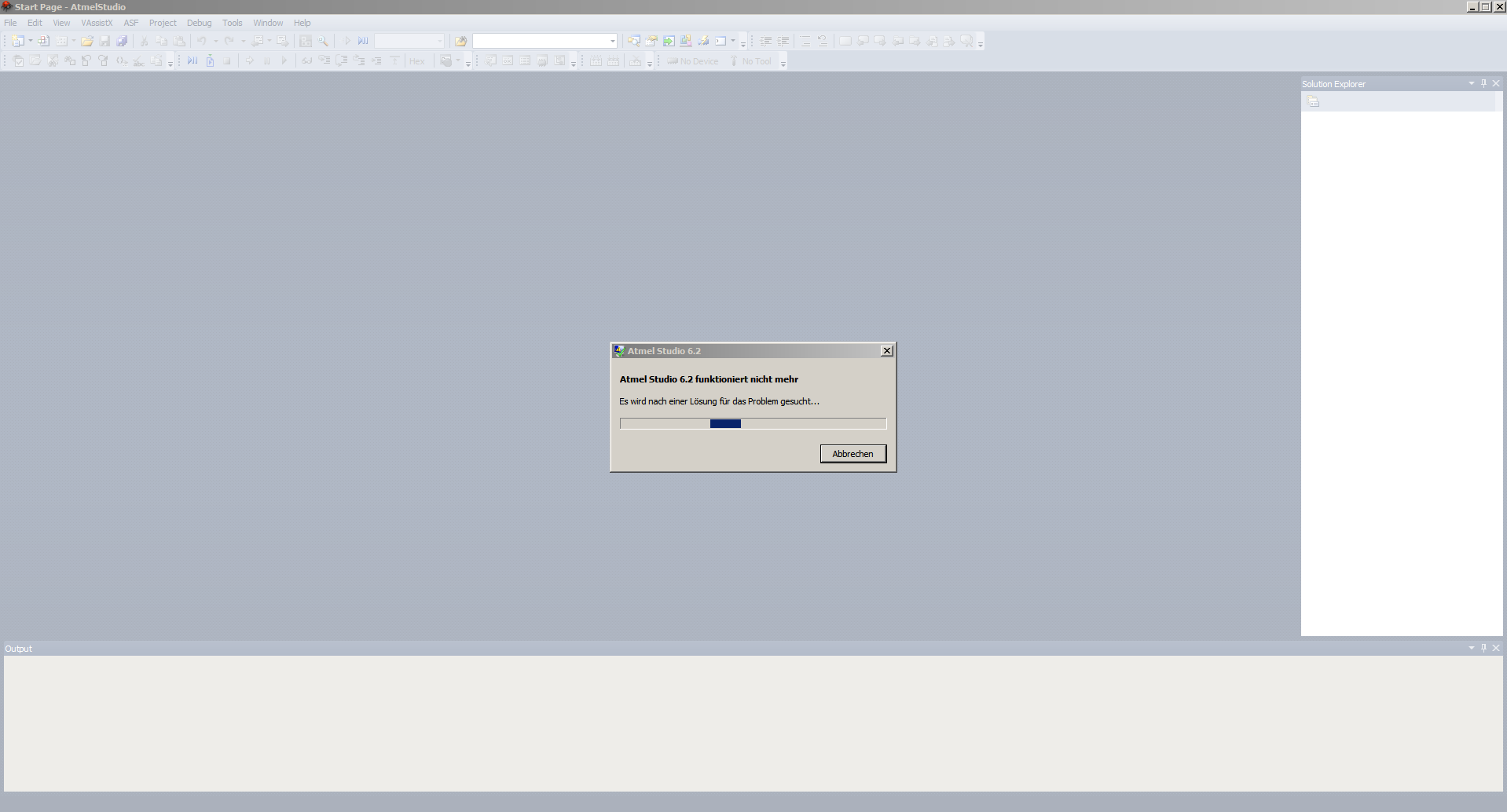
Task: Click the Step Into icon
Action: 324,60
